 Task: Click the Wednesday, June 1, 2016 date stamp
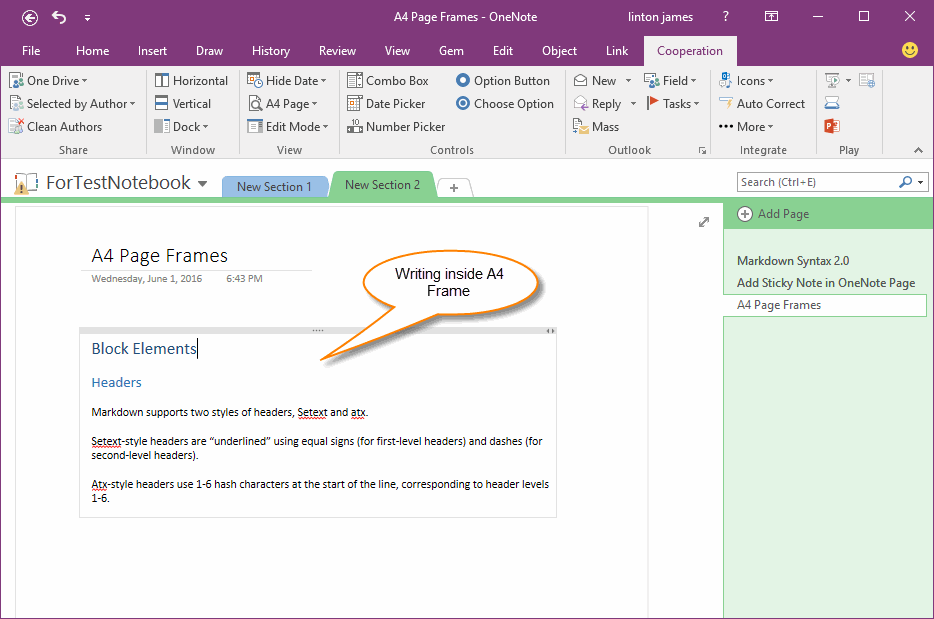[147, 279]
